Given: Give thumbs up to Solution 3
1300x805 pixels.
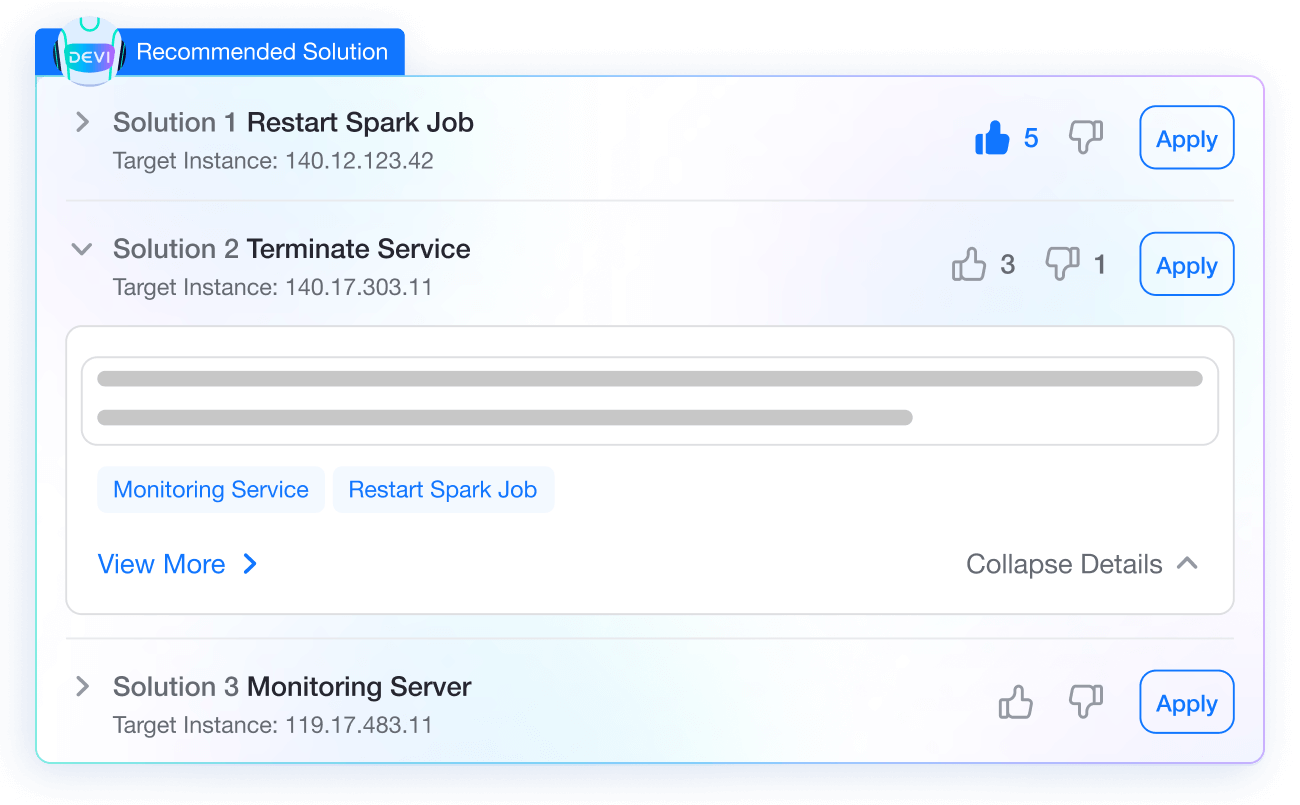Looking at the screenshot, I should click(x=1015, y=702).
